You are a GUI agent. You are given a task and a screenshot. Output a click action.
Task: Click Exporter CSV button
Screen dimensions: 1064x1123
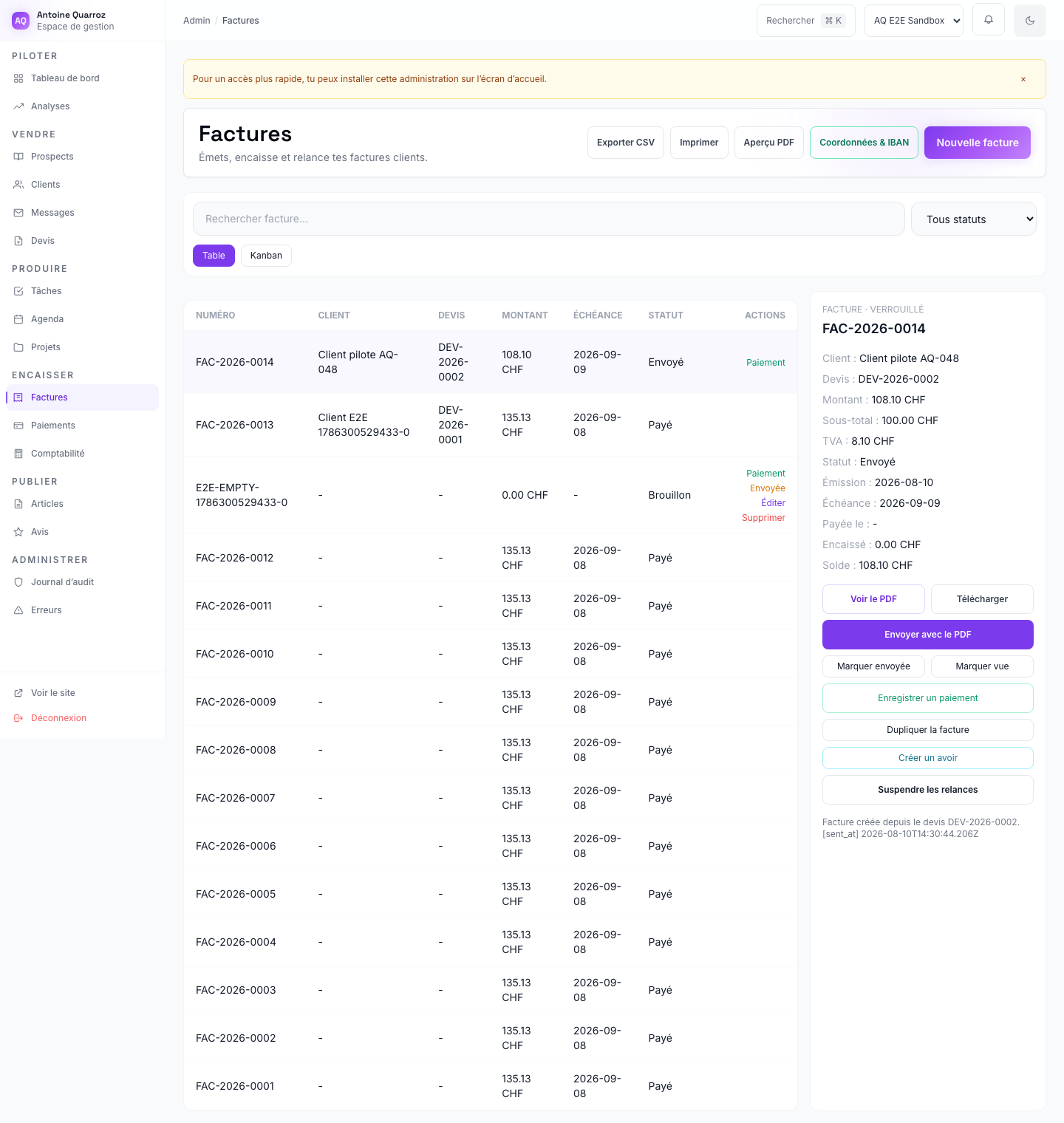point(626,143)
